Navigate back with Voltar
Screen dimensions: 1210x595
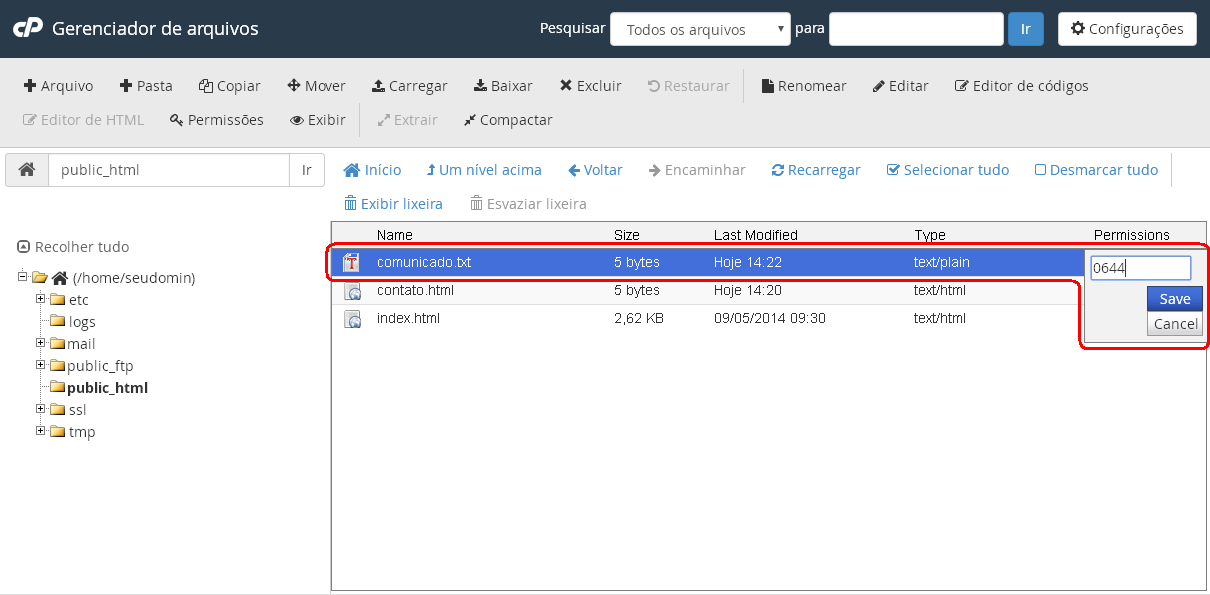(x=595, y=170)
